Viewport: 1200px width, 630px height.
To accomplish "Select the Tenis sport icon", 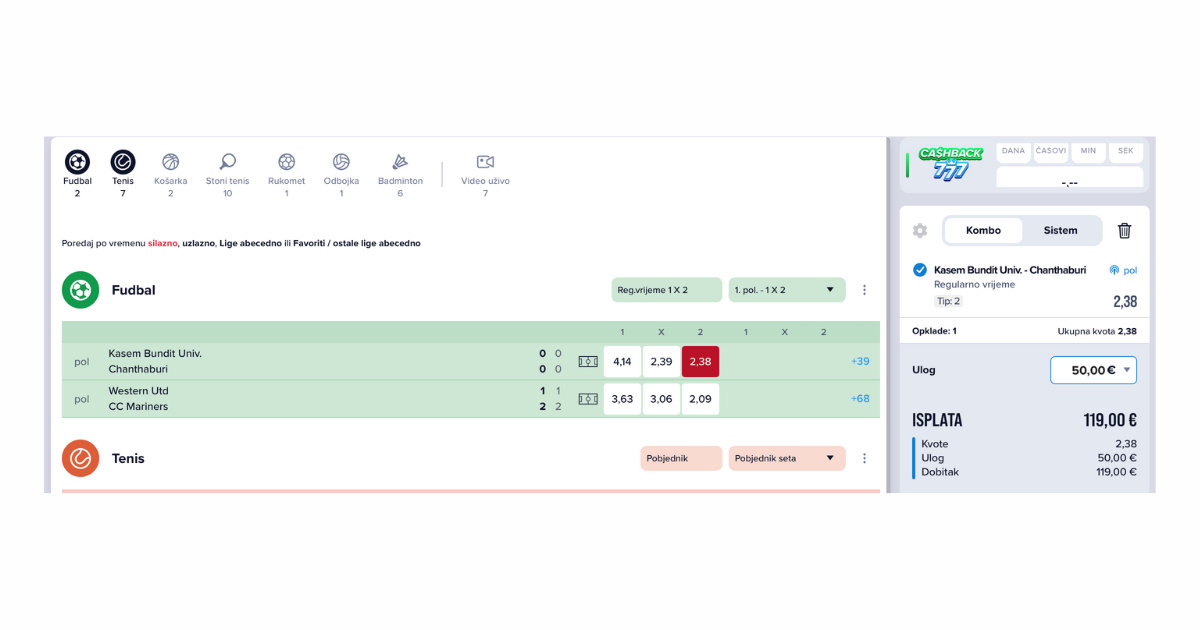I will [x=123, y=163].
